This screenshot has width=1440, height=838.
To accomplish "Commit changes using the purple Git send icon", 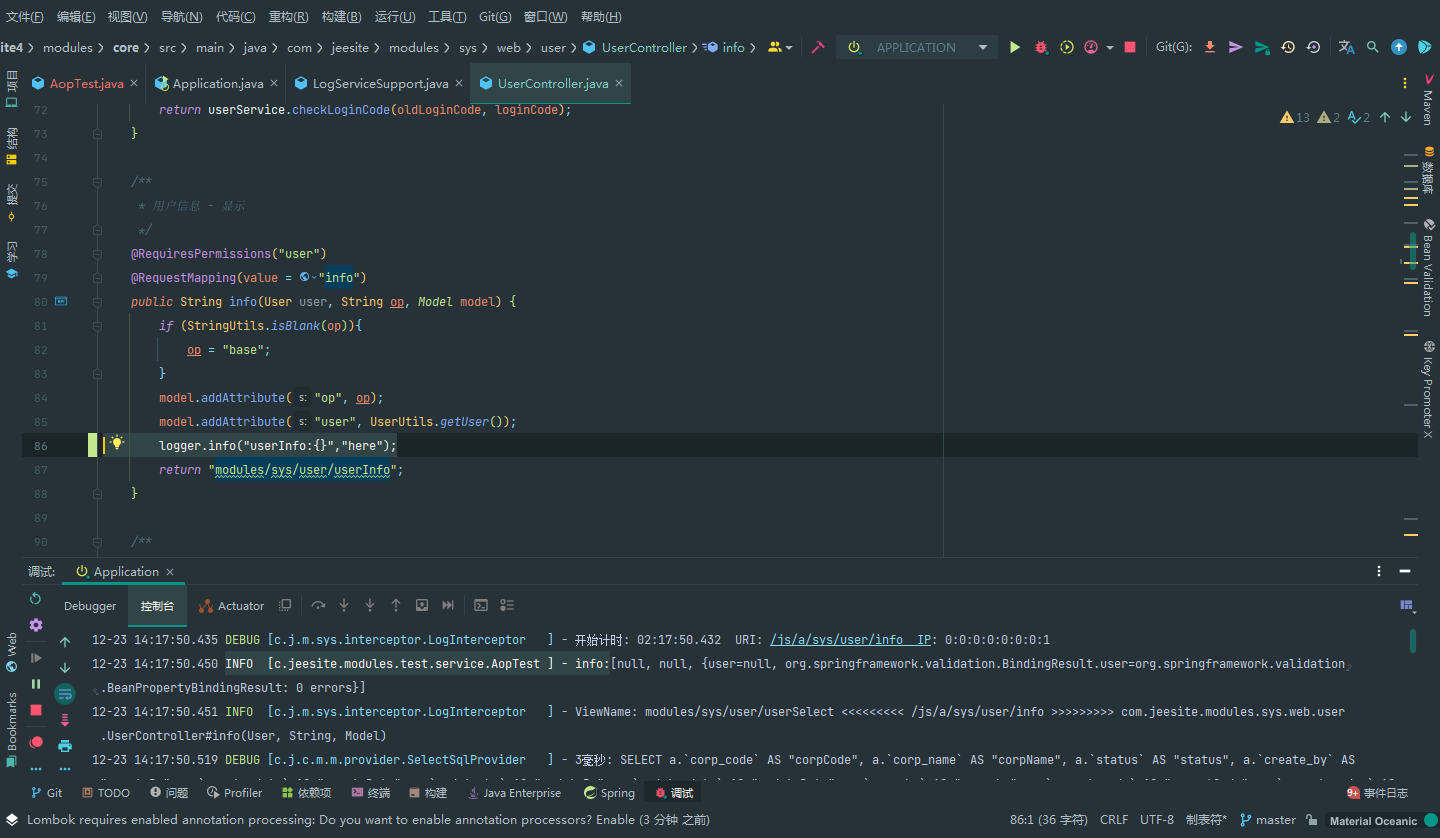I will [1236, 47].
